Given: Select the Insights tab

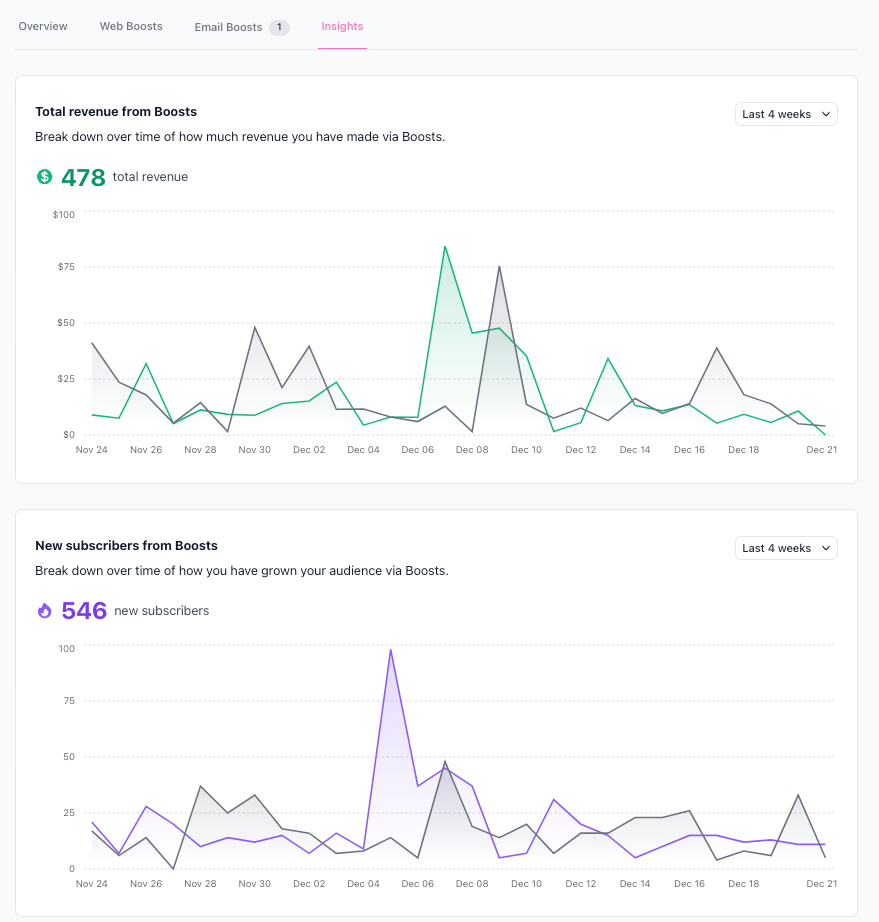Looking at the screenshot, I should pos(342,26).
